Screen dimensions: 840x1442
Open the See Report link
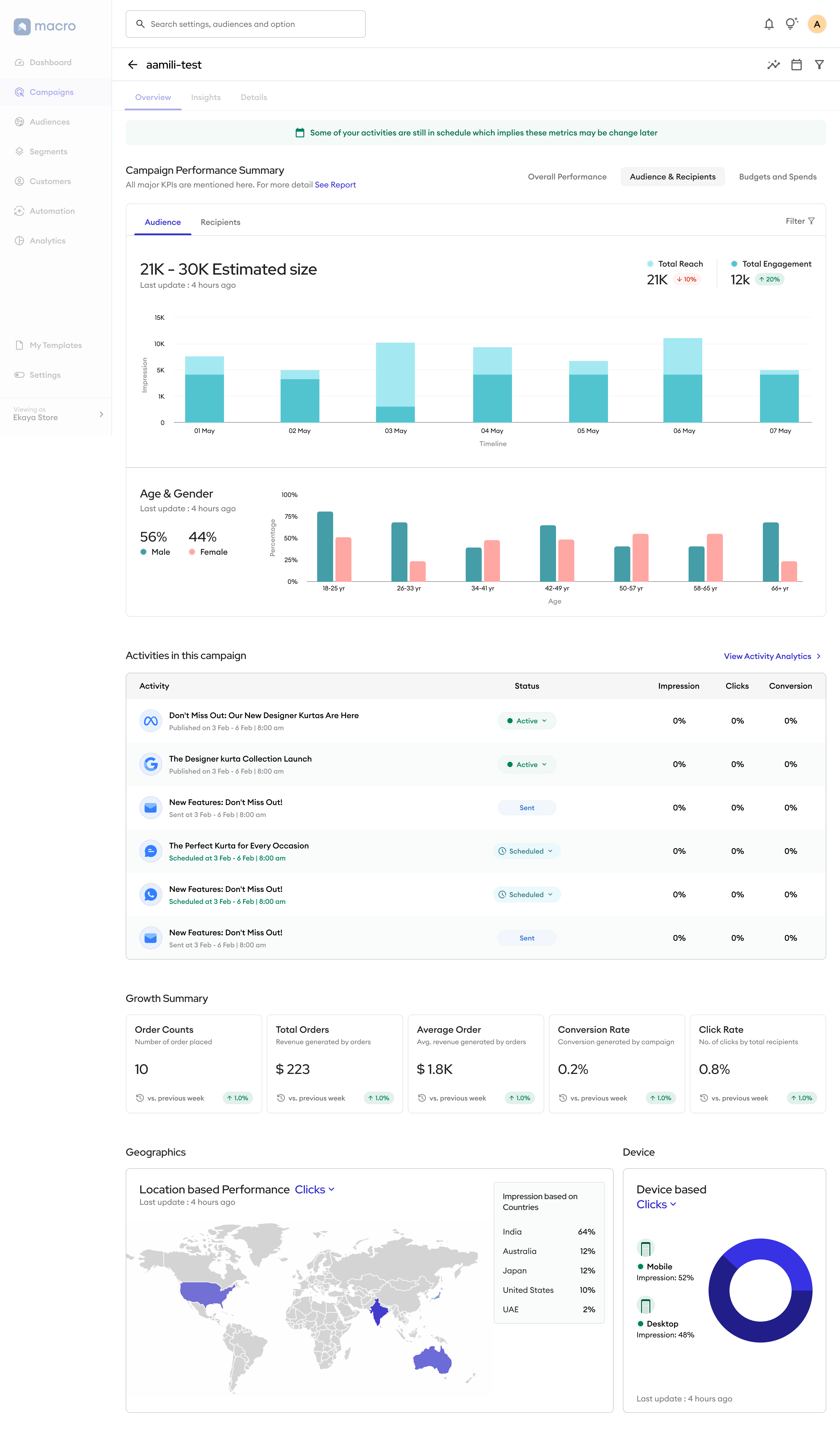pyautogui.click(x=335, y=185)
